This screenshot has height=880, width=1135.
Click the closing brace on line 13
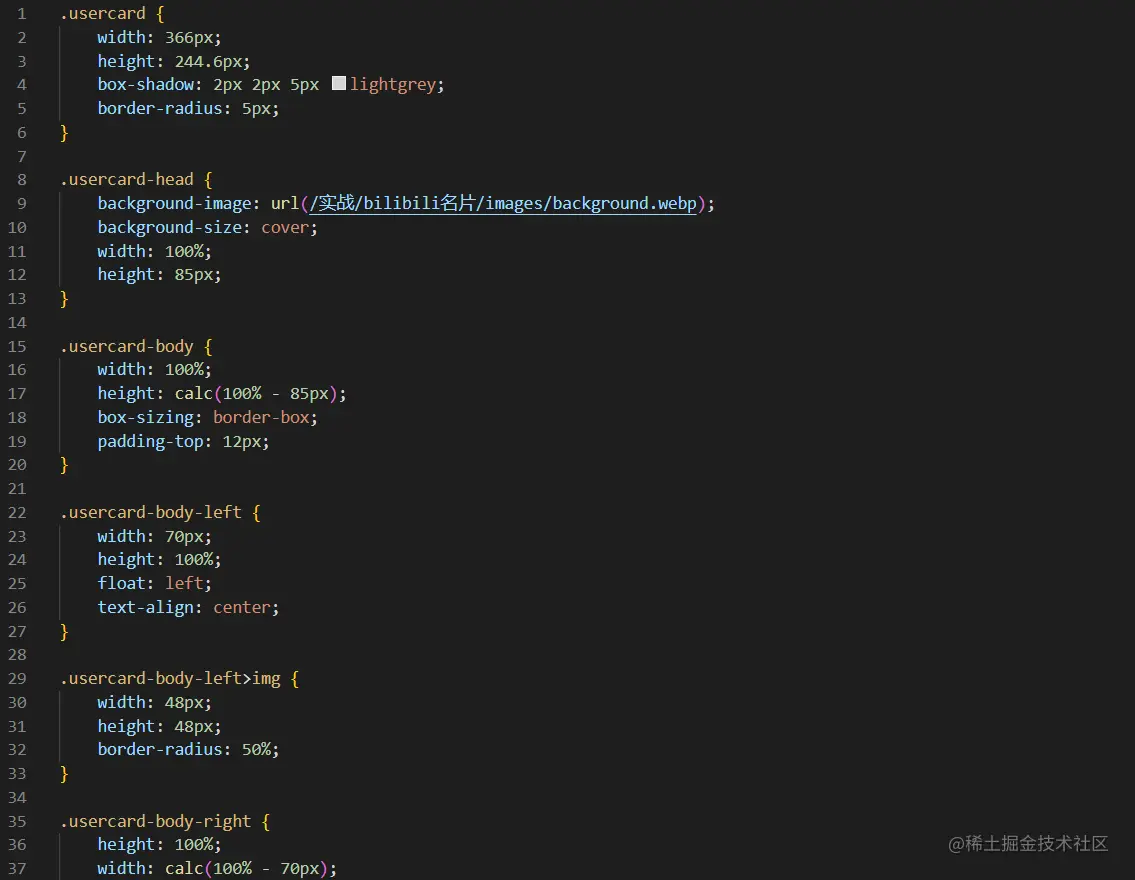coord(64,299)
